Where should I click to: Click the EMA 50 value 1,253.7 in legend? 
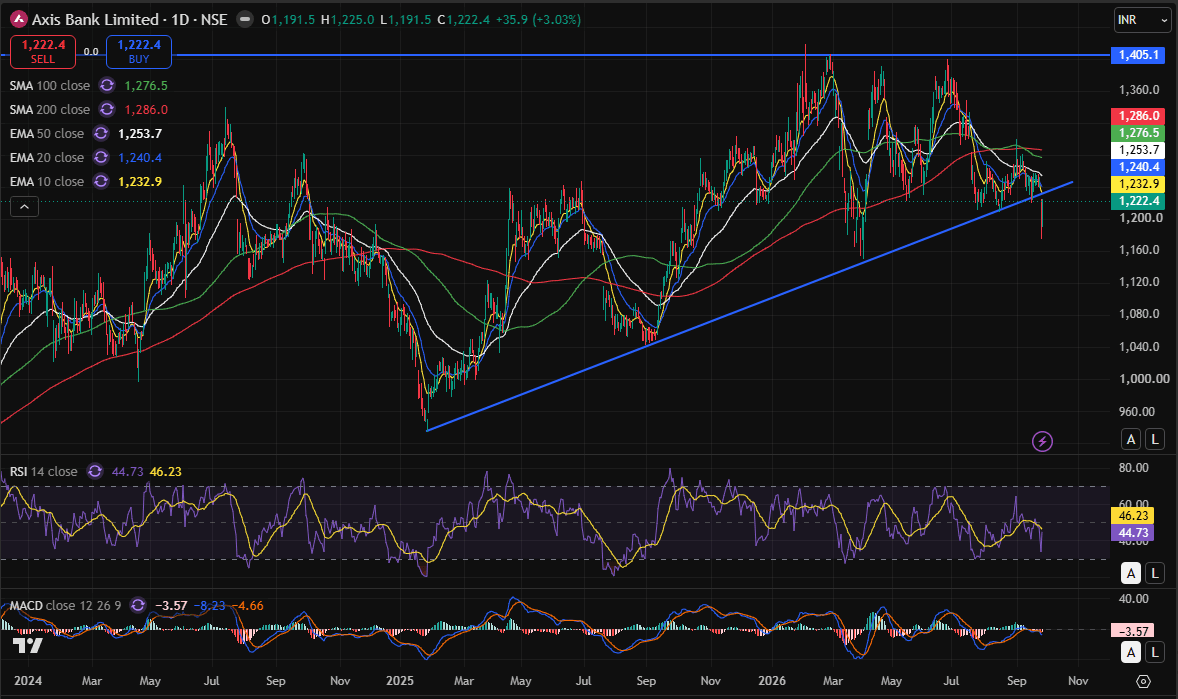[140, 134]
